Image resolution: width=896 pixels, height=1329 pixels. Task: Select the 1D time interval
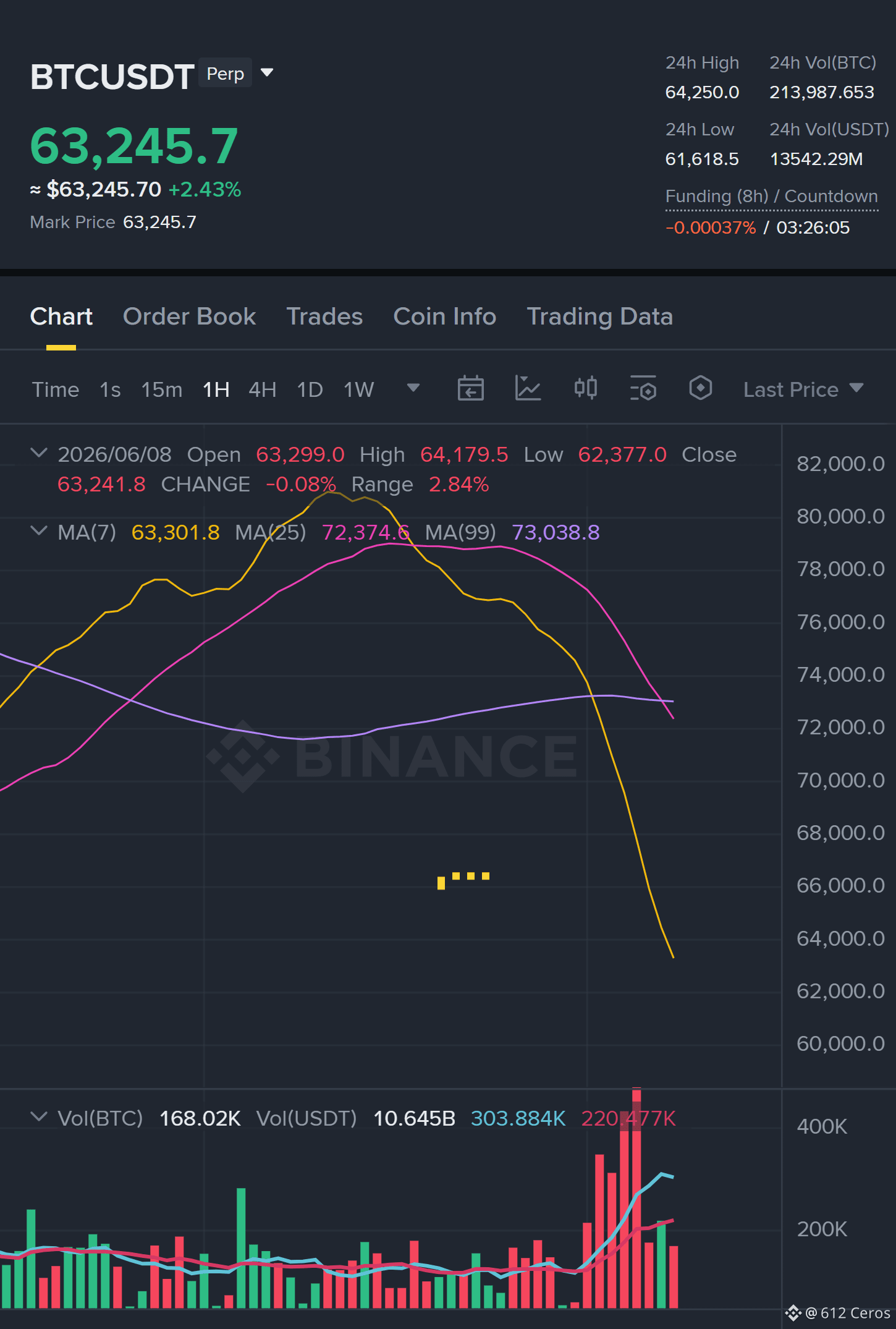tap(310, 389)
